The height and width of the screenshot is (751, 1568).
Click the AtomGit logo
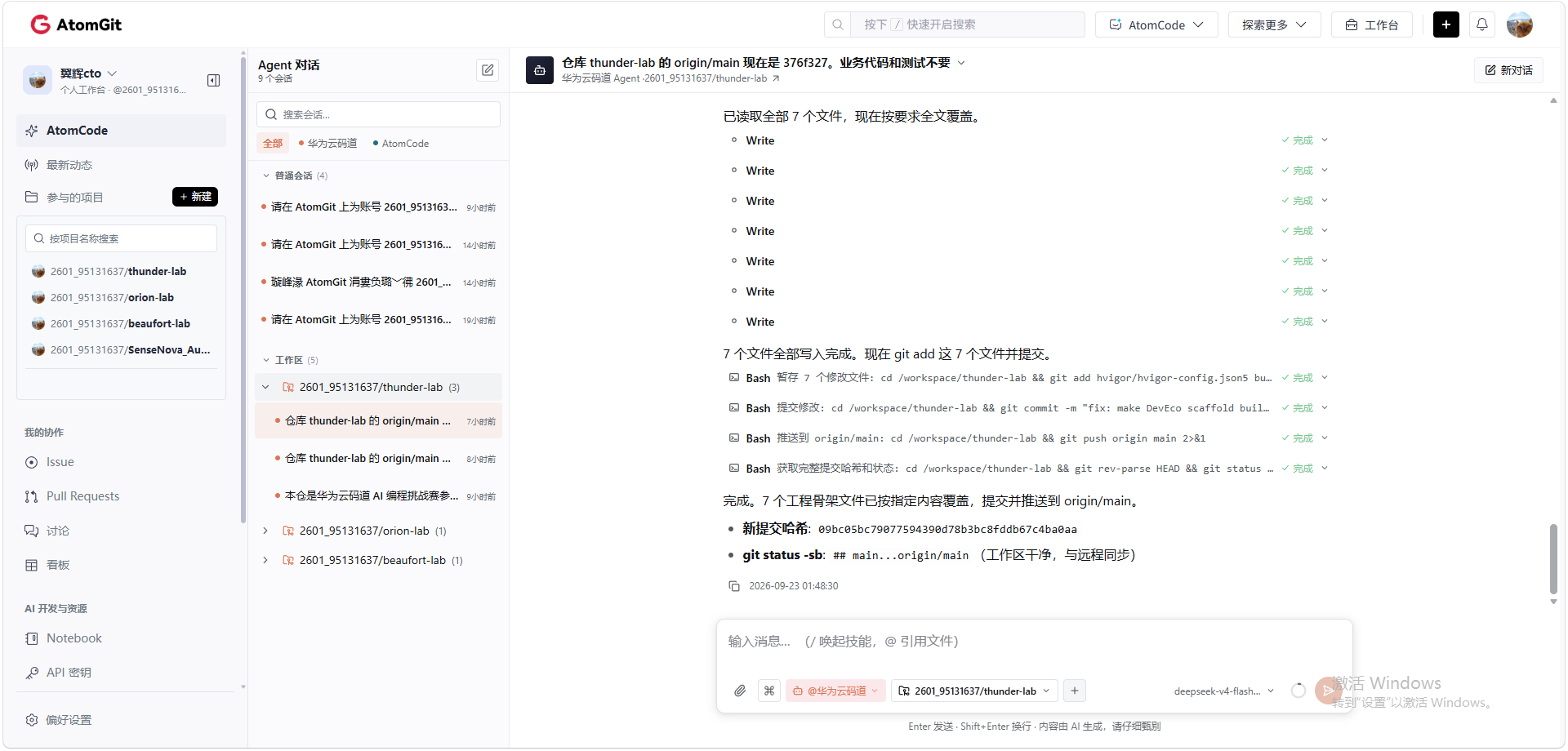76,24
